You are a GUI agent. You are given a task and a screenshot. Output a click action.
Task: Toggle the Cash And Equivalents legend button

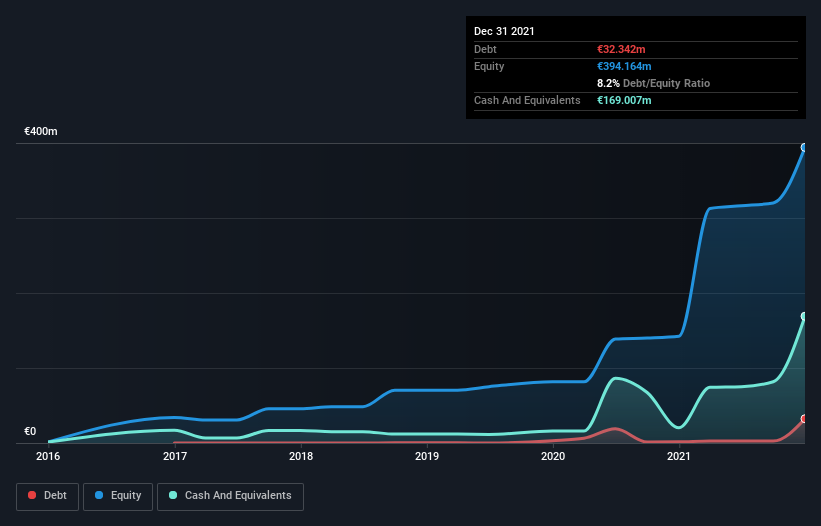tap(230, 496)
